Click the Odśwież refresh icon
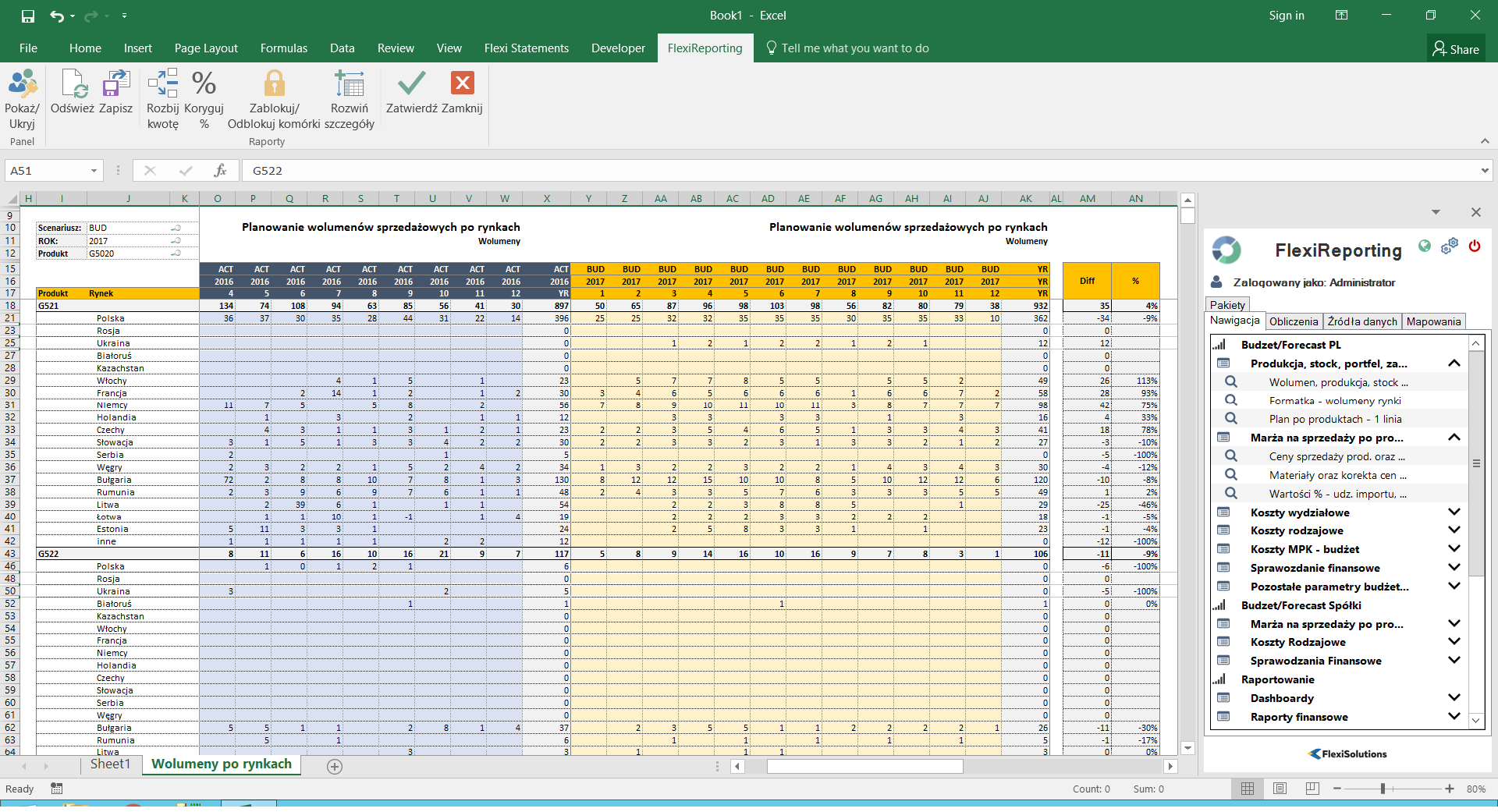The height and width of the screenshot is (812, 1498). point(73,85)
